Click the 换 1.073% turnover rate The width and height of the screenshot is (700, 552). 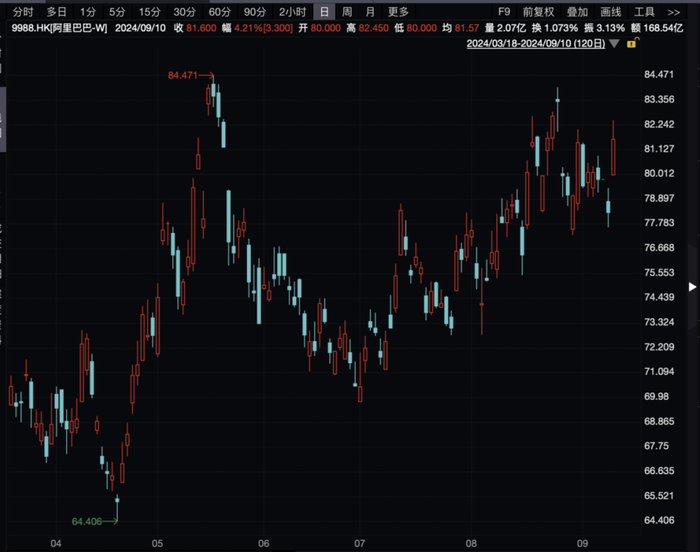pyautogui.click(x=555, y=28)
